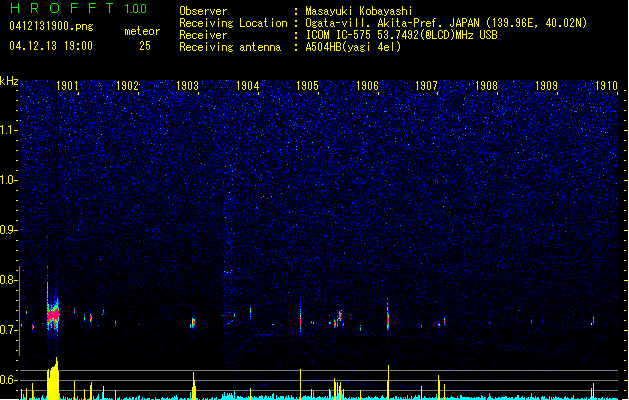
Task: Click the HROFFT title text
Action: (62, 8)
